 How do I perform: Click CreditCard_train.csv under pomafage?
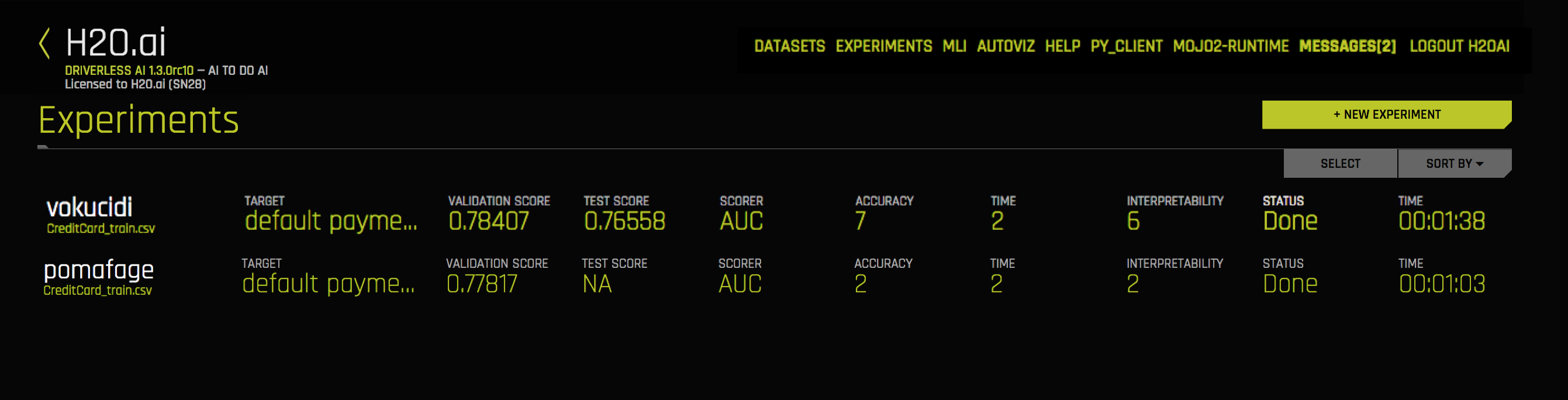[98, 291]
